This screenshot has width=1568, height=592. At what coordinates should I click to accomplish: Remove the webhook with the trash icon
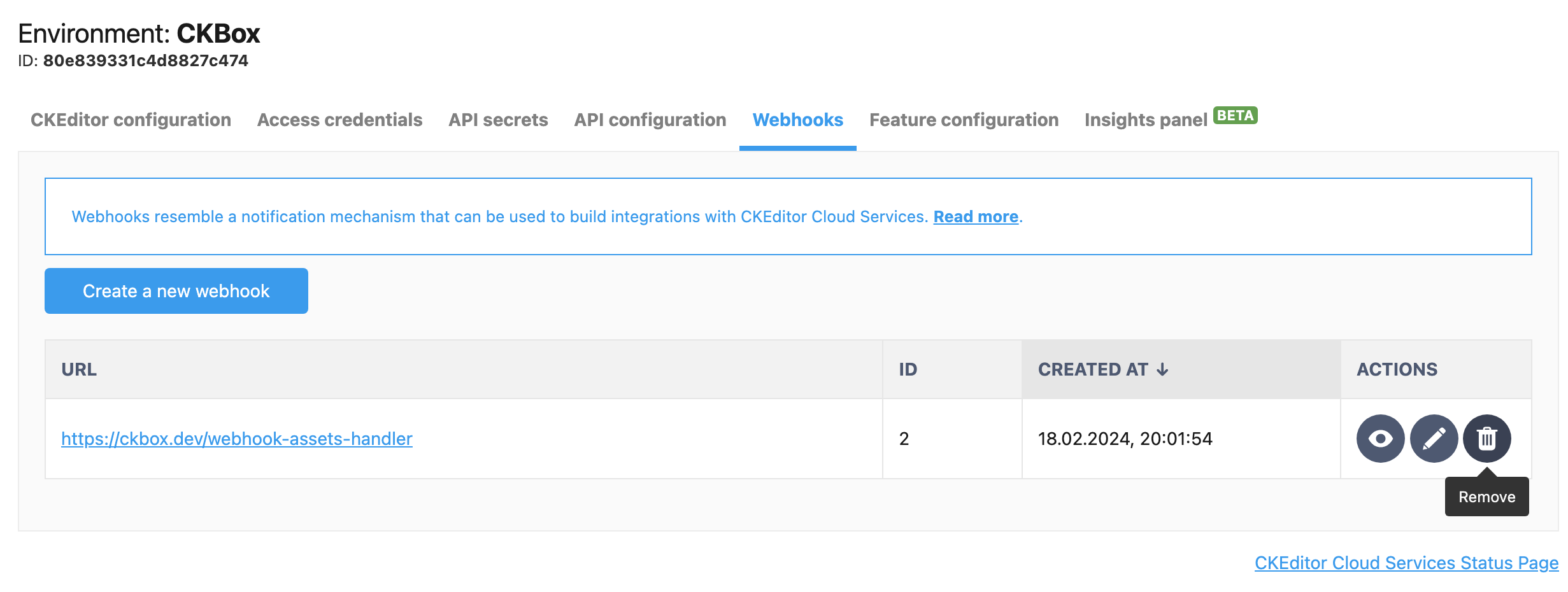tap(1486, 439)
